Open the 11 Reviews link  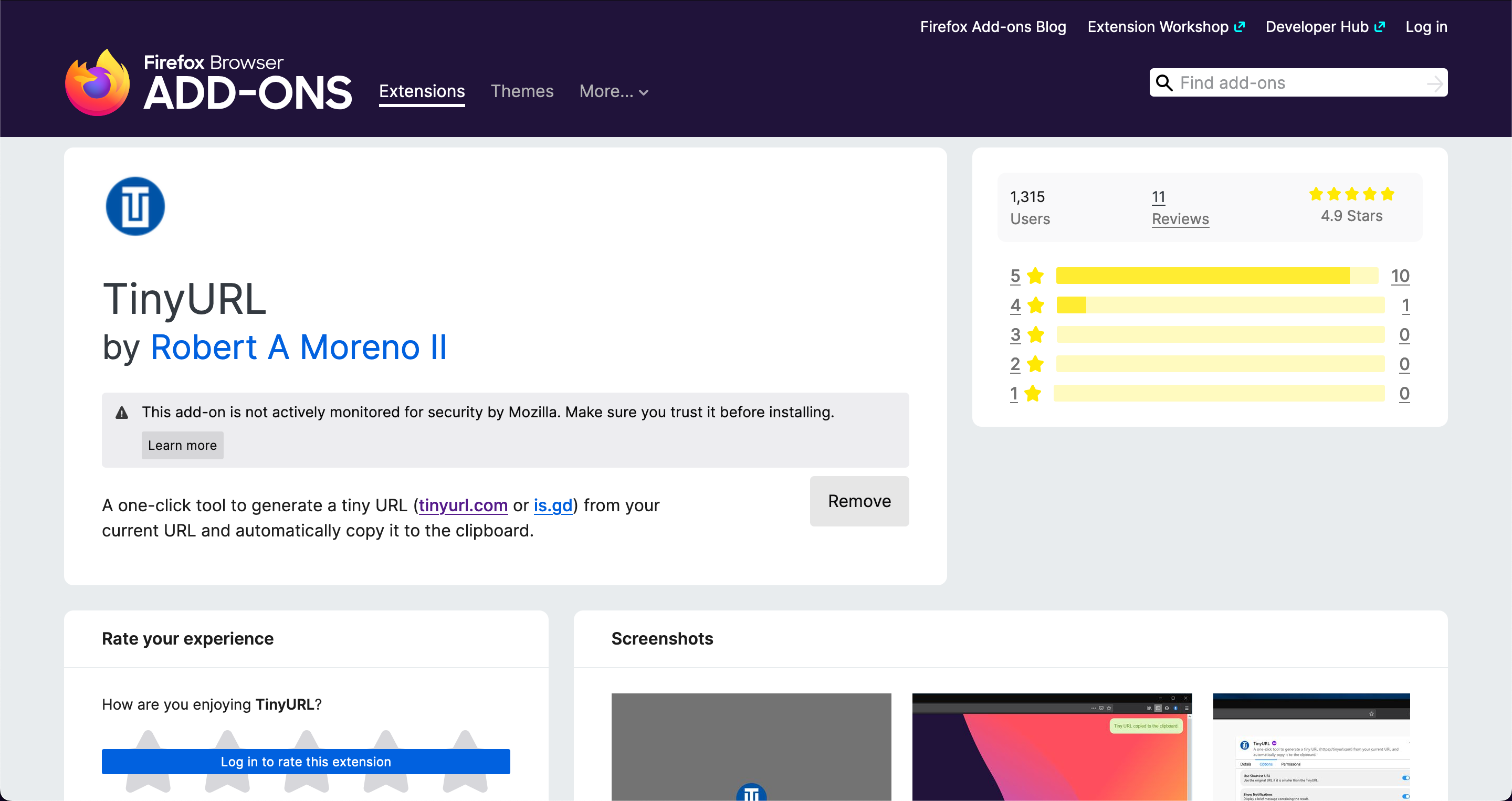click(1180, 208)
